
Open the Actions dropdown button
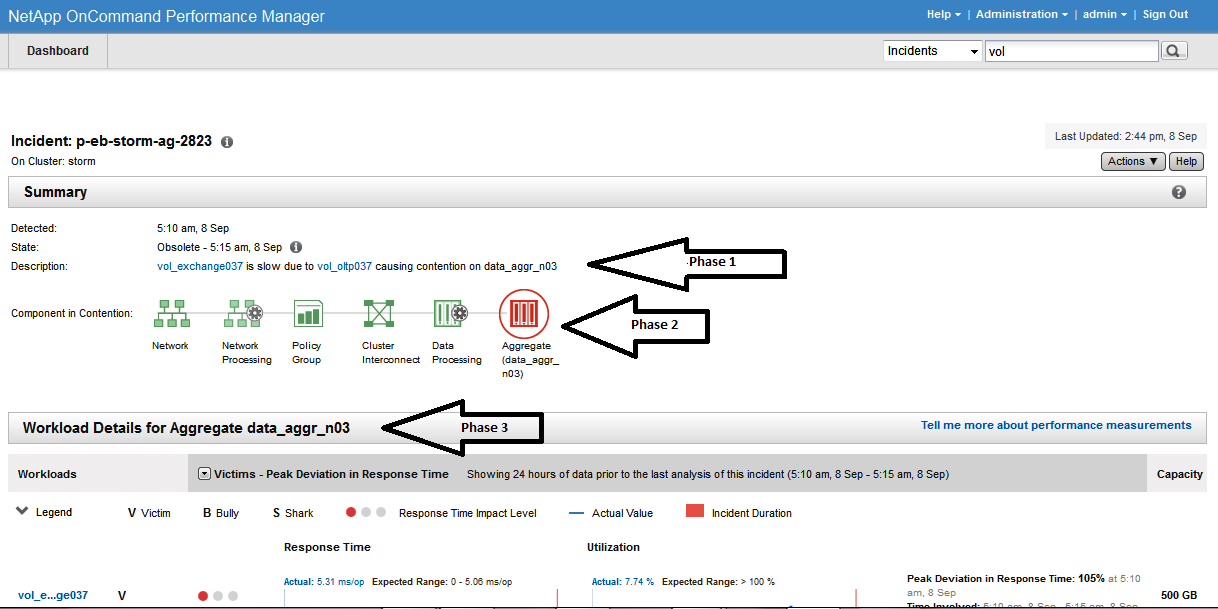1133,161
